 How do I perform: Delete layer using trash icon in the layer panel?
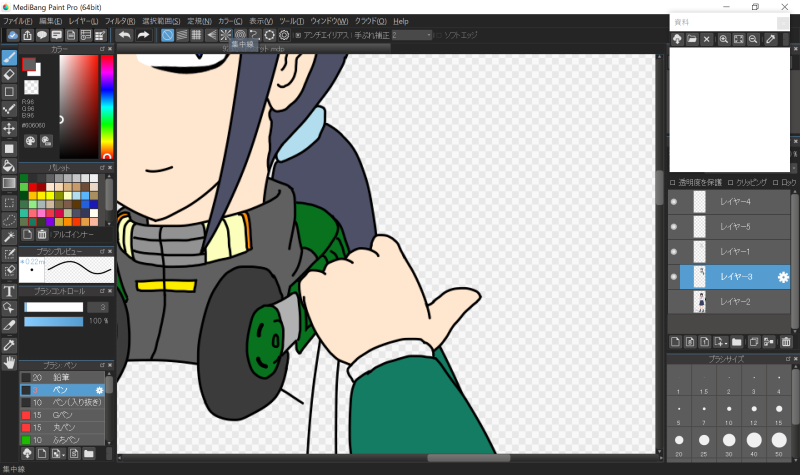(x=786, y=342)
